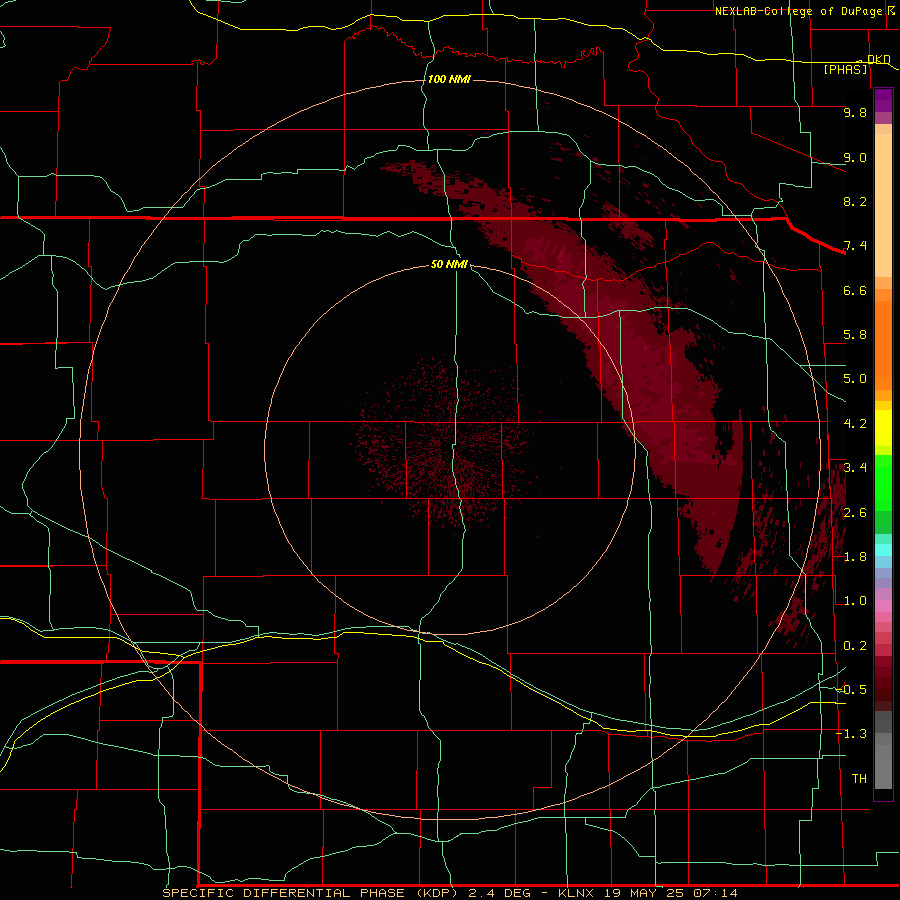Click the NEXLAB-College of DuPage credit text

(798, 11)
